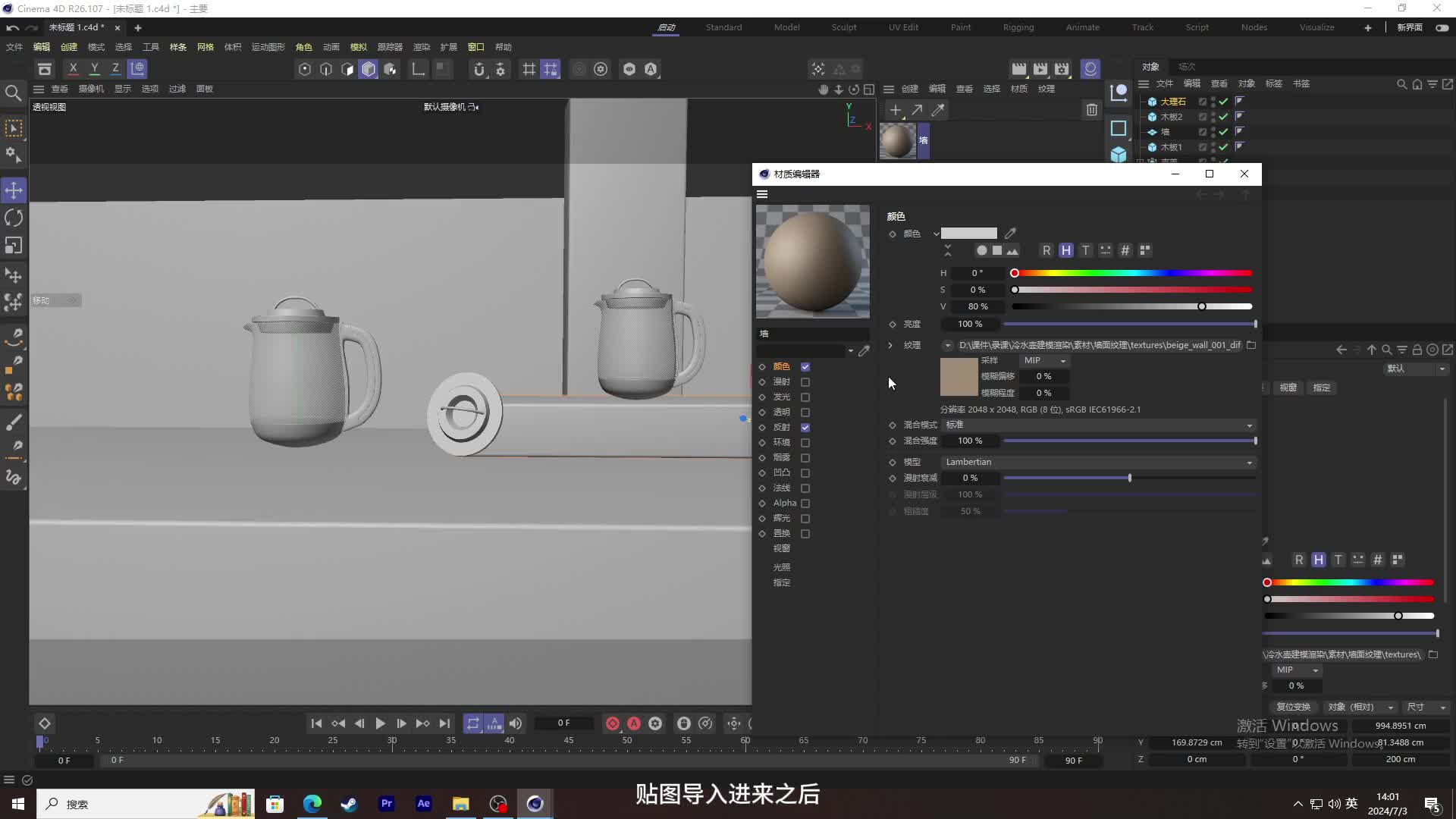Open the 对象 (相对) dropdown

click(1361, 707)
